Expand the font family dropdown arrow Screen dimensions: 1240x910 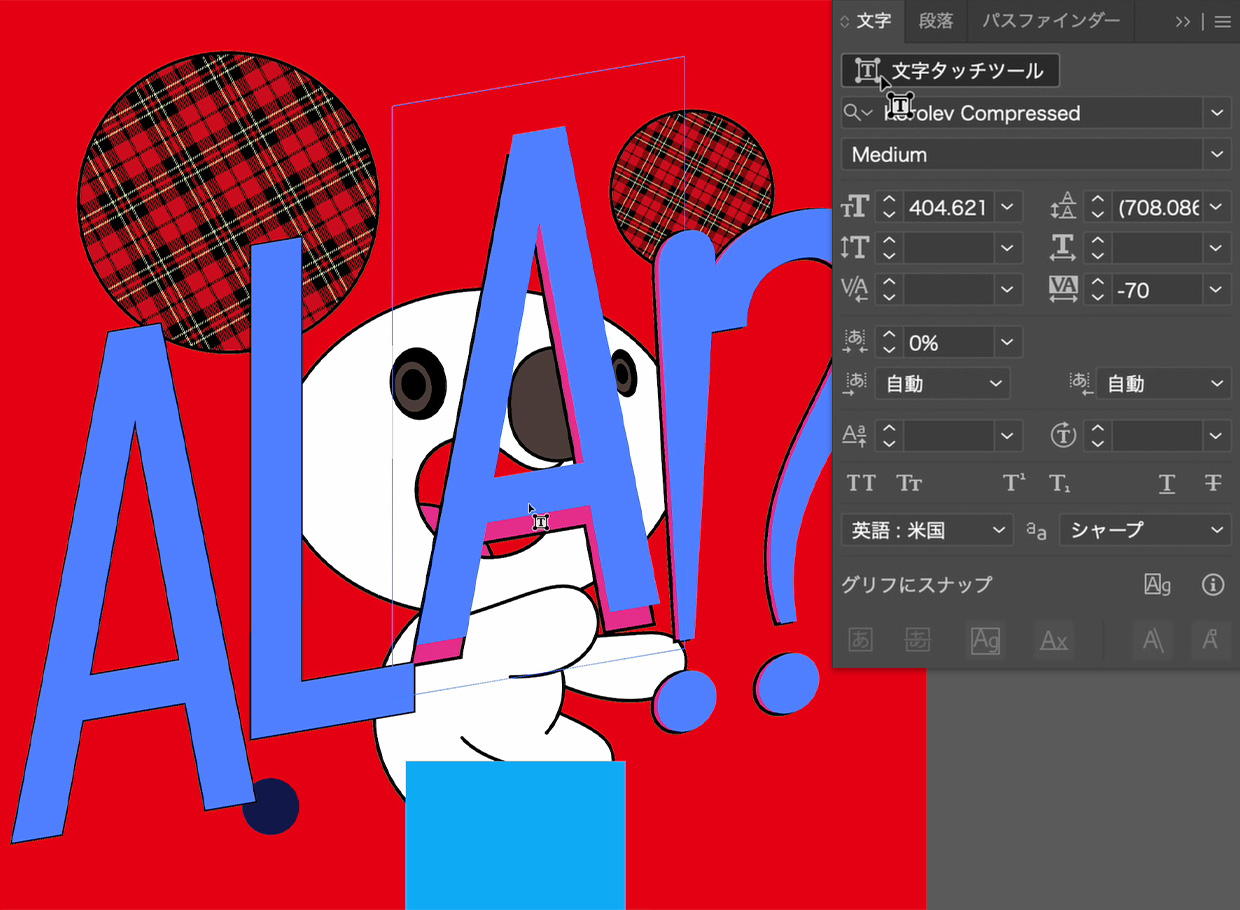coord(1217,113)
